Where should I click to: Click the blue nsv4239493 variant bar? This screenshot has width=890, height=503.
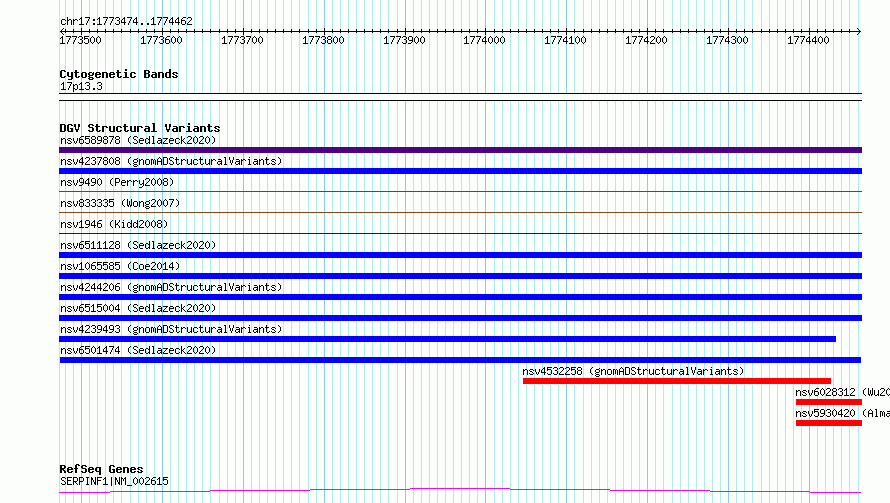pos(447,339)
